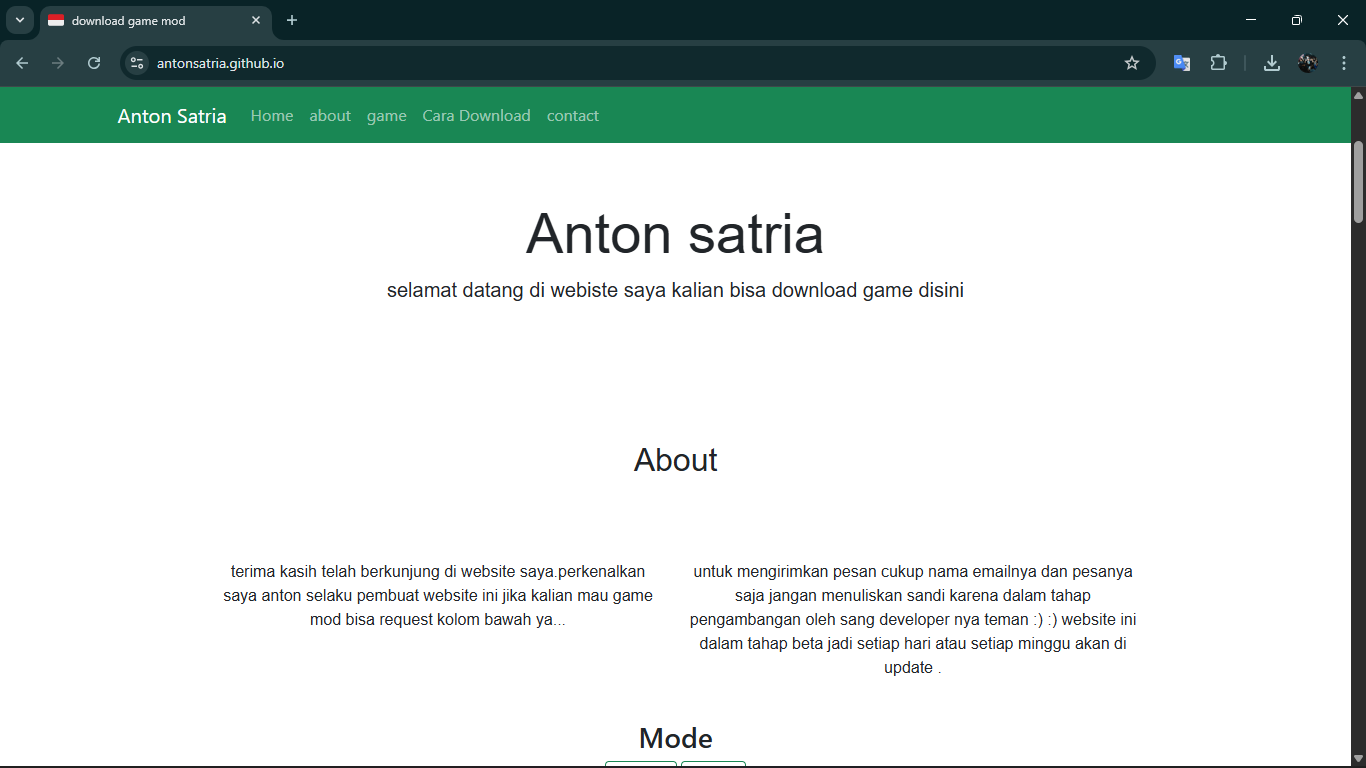Open the 'about' navbar item
The width and height of the screenshot is (1366, 768).
330,116
